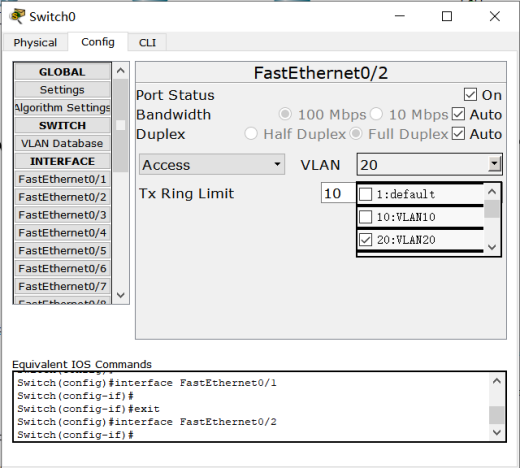Select interface FastEthernet0/4
520x468 pixels.
(x=62, y=233)
